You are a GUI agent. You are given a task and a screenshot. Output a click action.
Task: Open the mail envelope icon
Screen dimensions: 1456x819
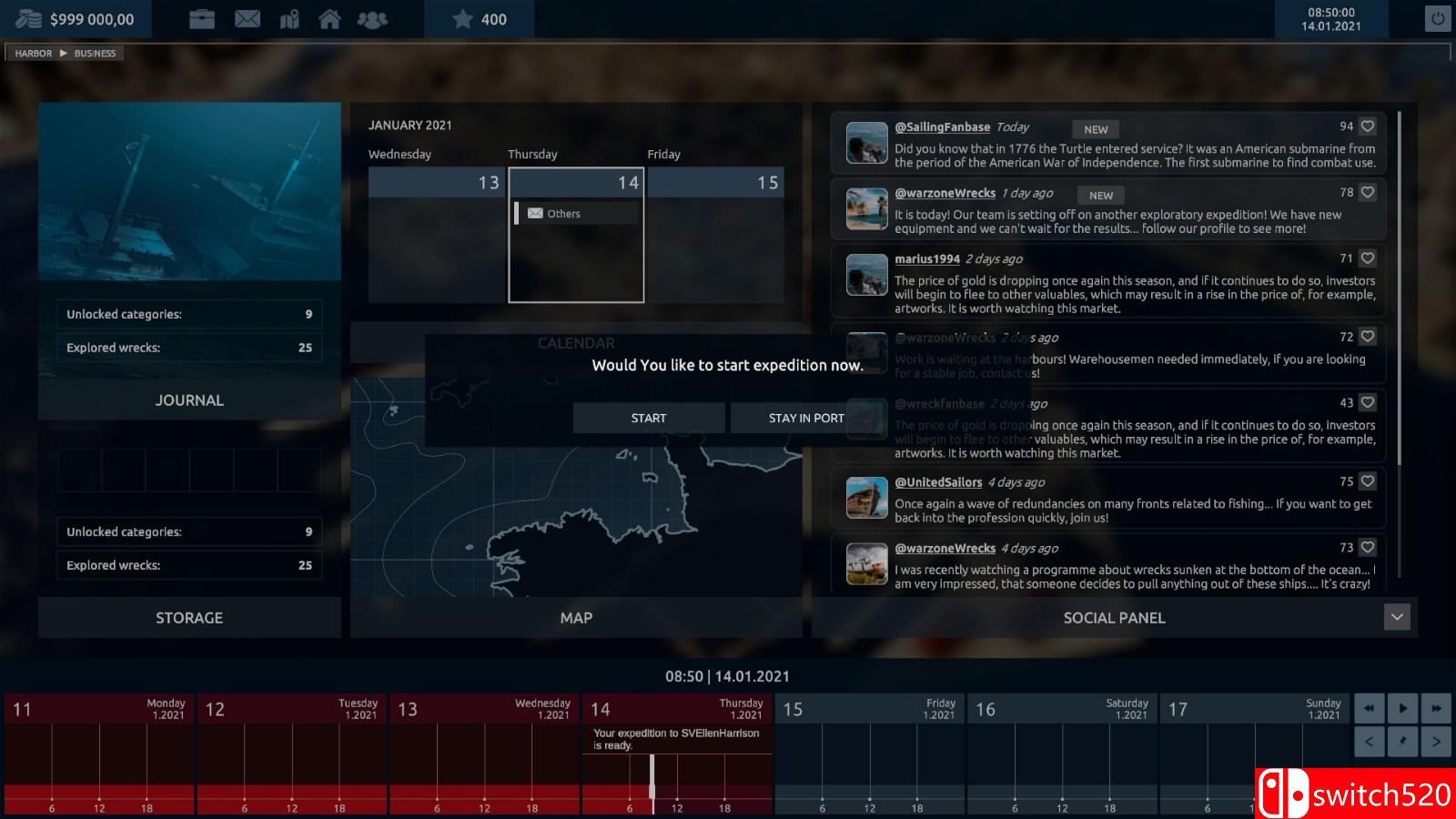(247, 19)
